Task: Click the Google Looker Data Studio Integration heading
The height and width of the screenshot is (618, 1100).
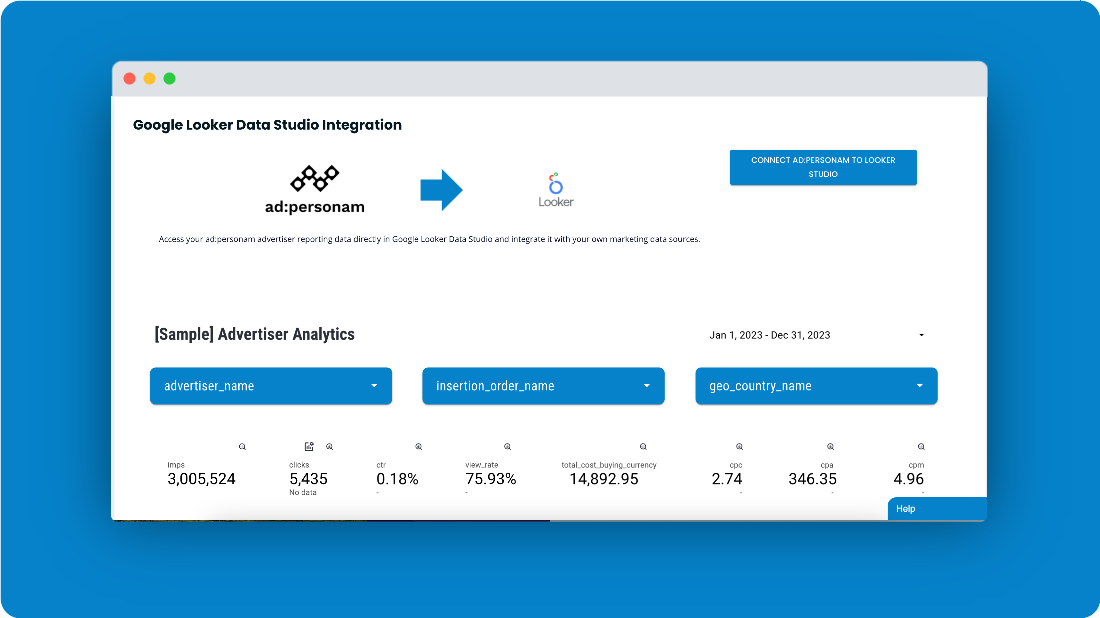Action: click(267, 125)
